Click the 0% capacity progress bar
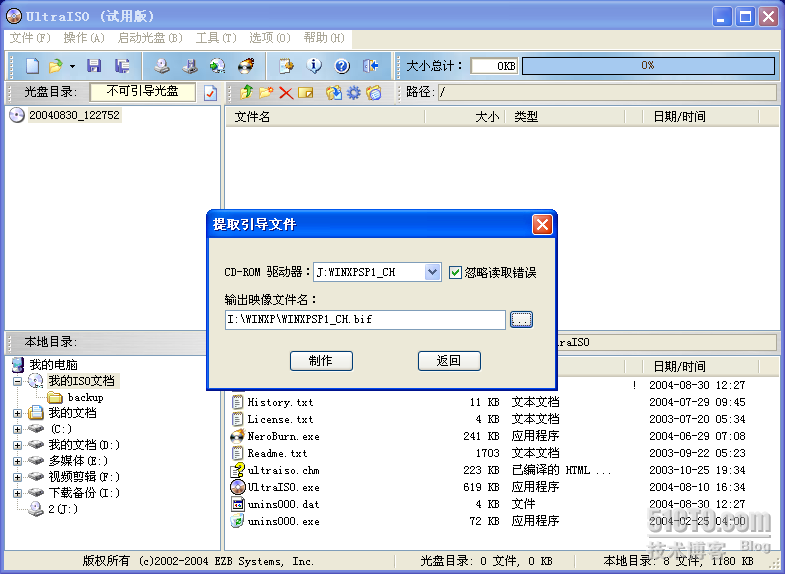 tap(648, 66)
